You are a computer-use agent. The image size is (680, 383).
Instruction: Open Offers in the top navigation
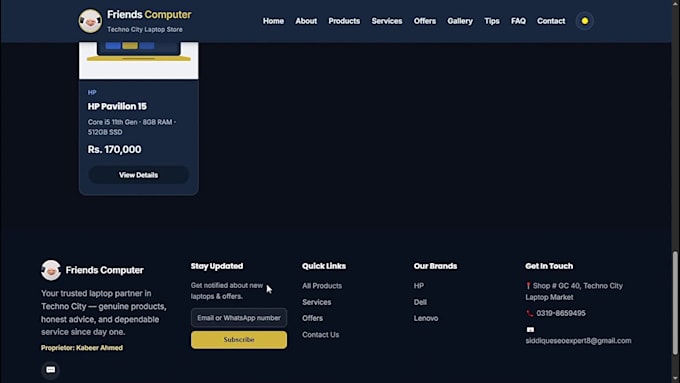(425, 21)
